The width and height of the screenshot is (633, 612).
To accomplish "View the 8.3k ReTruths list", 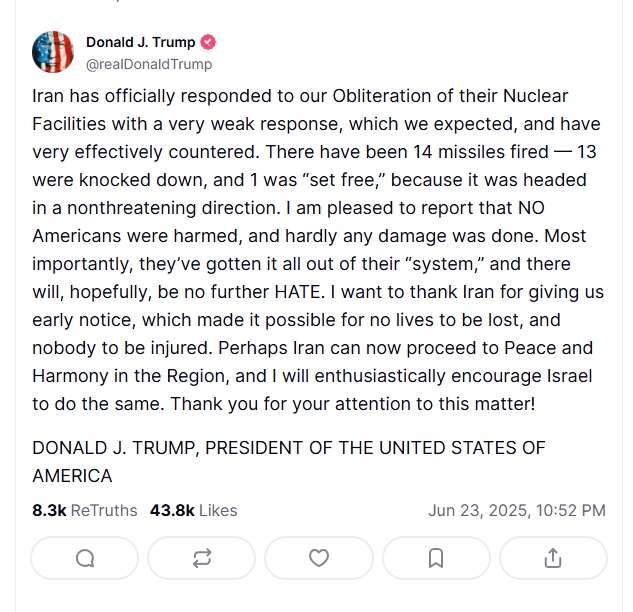I will (x=84, y=510).
